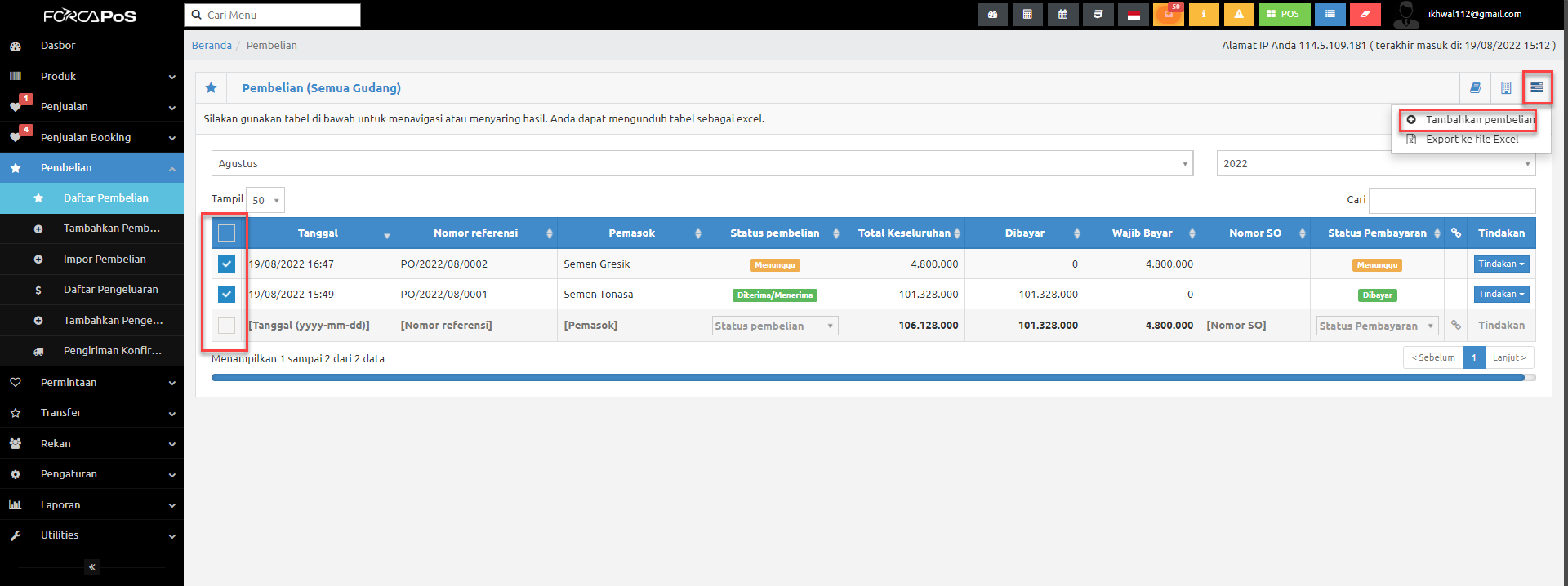Screen dimensions: 1568x586
Task: Click the people icon beside Rekan
Action: (x=16, y=444)
